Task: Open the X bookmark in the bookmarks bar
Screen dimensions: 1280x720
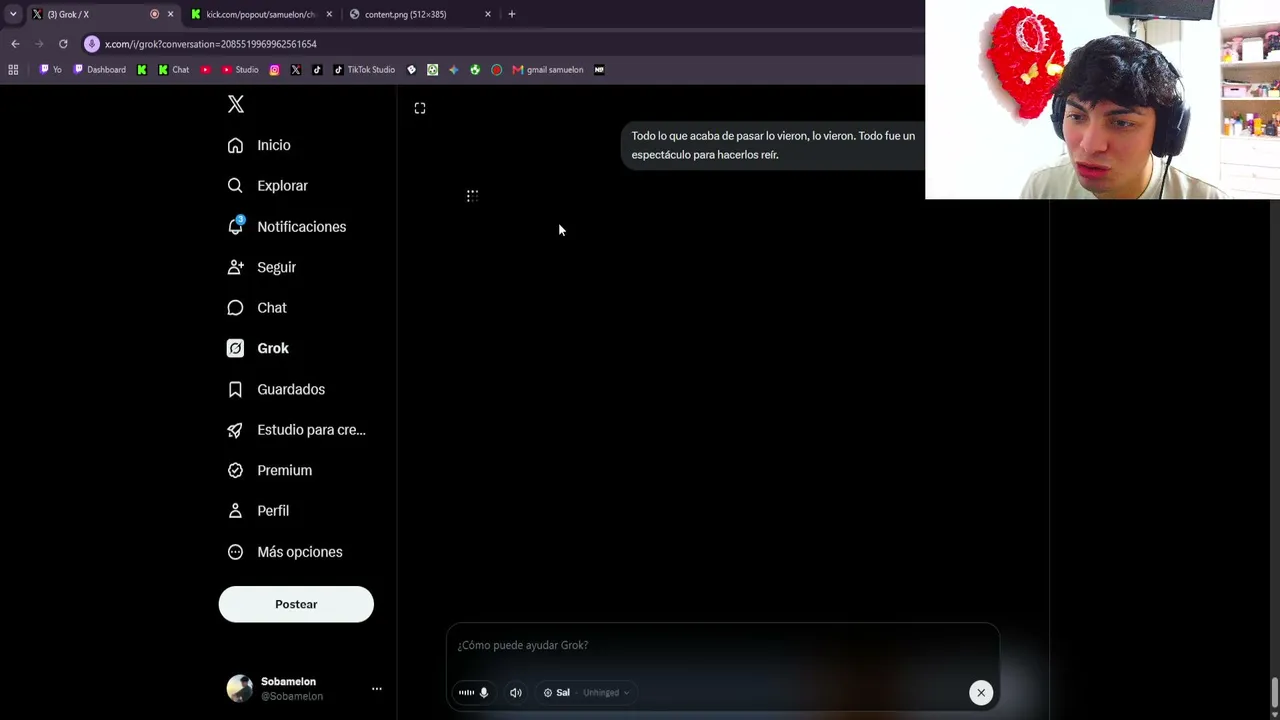Action: 296,70
